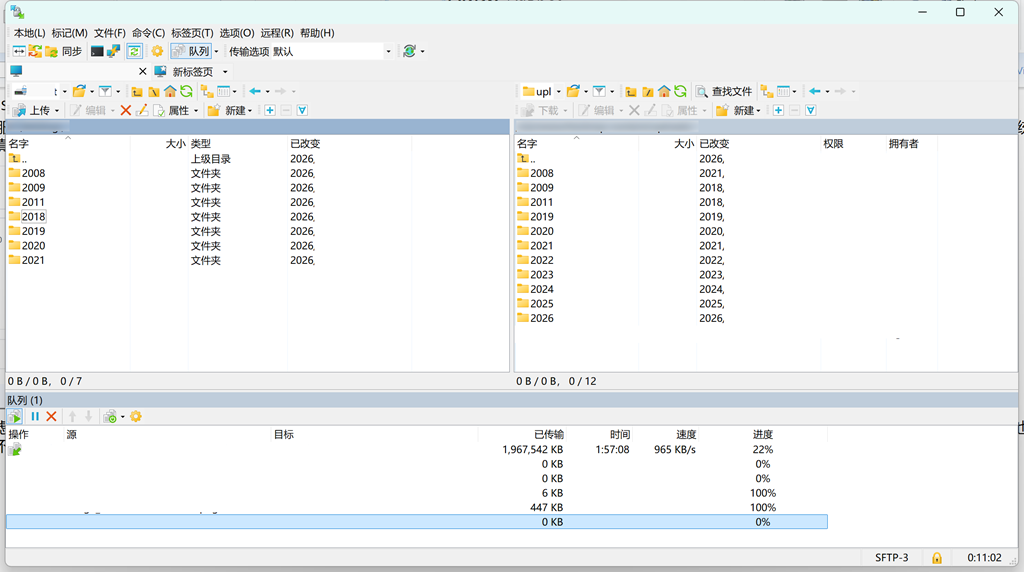The height and width of the screenshot is (572, 1024).
Task: Click the open terminal console icon
Action: [x=97, y=51]
